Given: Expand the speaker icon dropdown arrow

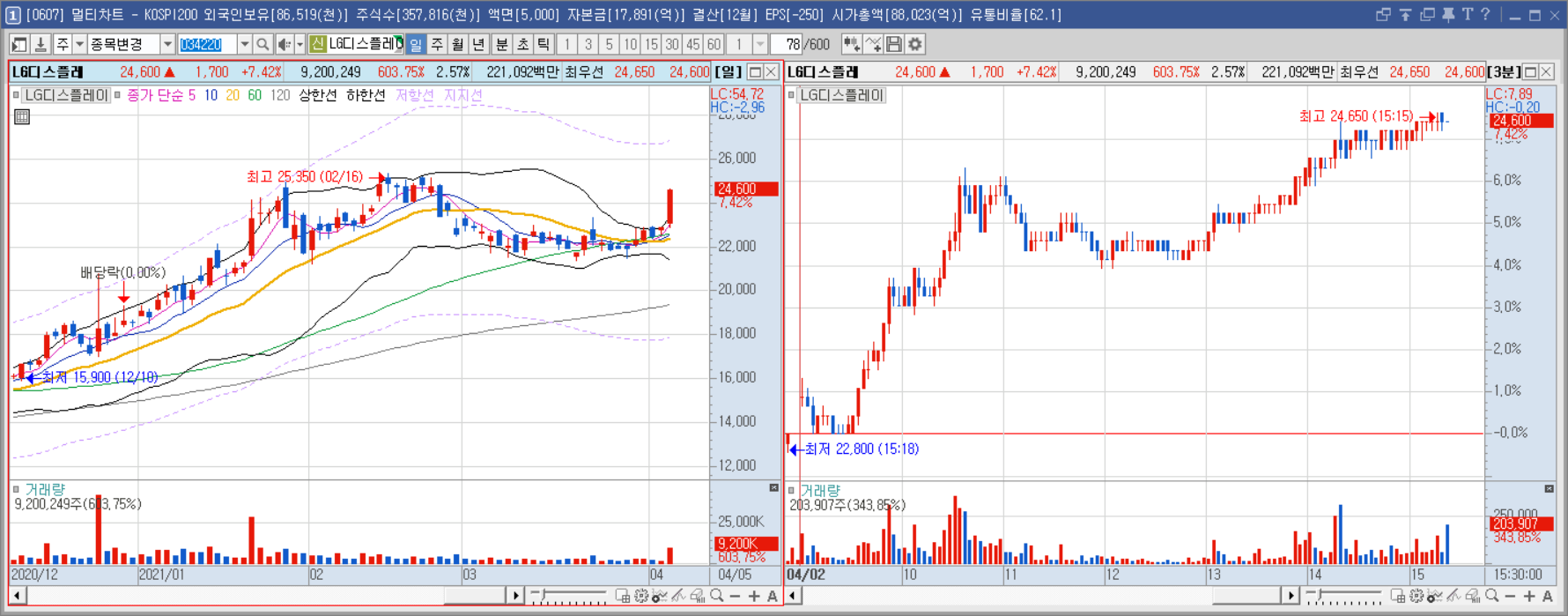Looking at the screenshot, I should 300,44.
